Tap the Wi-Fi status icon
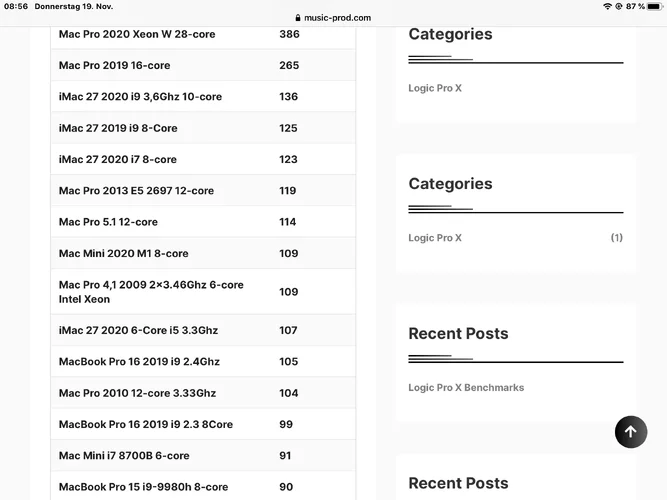Image resolution: width=667 pixels, height=500 pixels. [606, 6]
